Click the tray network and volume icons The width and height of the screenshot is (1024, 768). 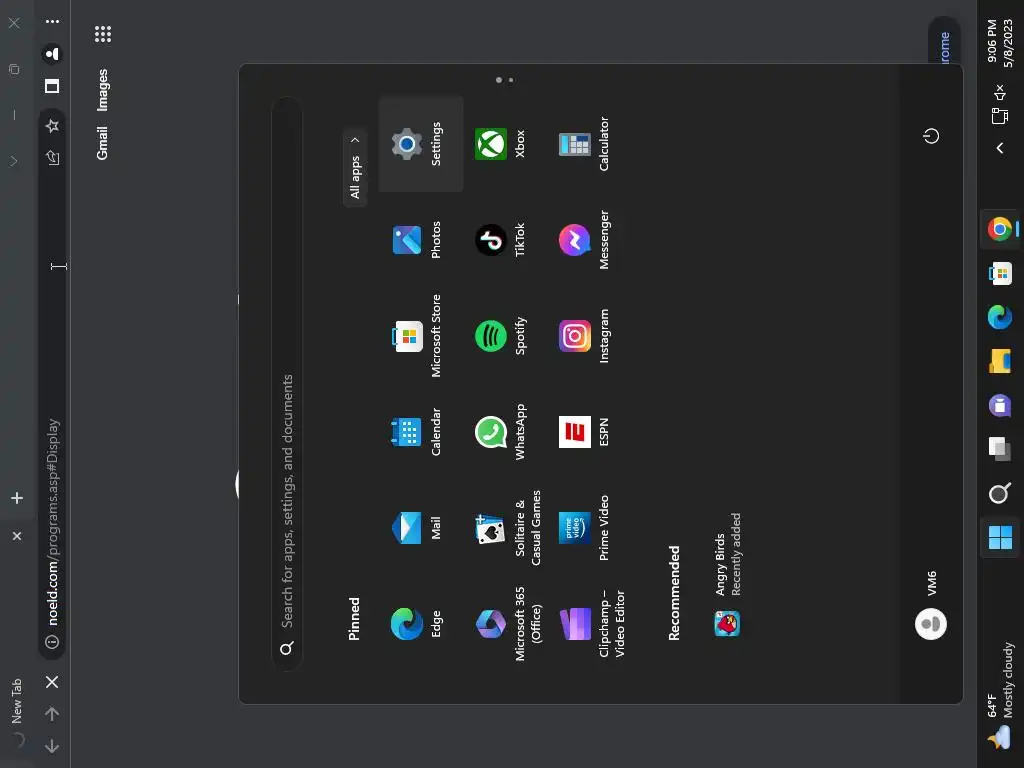click(x=1000, y=104)
